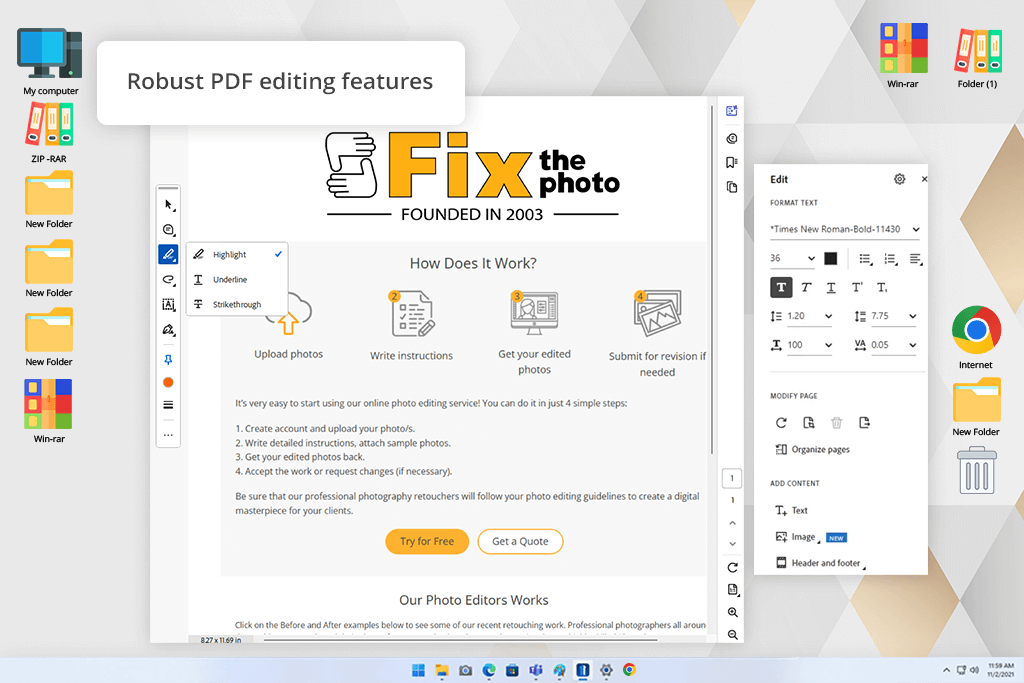Click the Try for Free button
Image resolution: width=1024 pixels, height=683 pixels.
(427, 541)
